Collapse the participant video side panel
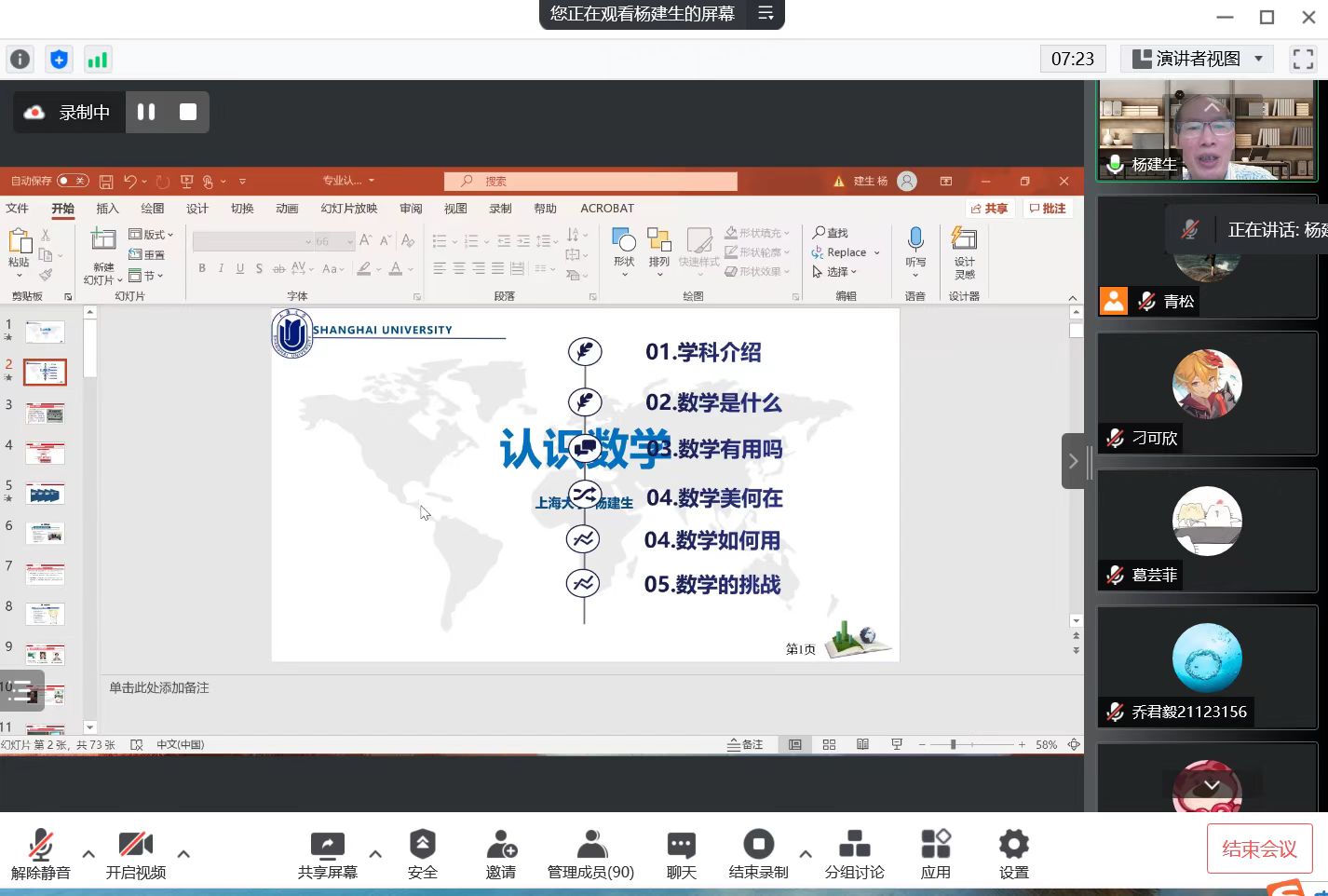This screenshot has height=896, width=1328. pyautogui.click(x=1073, y=461)
